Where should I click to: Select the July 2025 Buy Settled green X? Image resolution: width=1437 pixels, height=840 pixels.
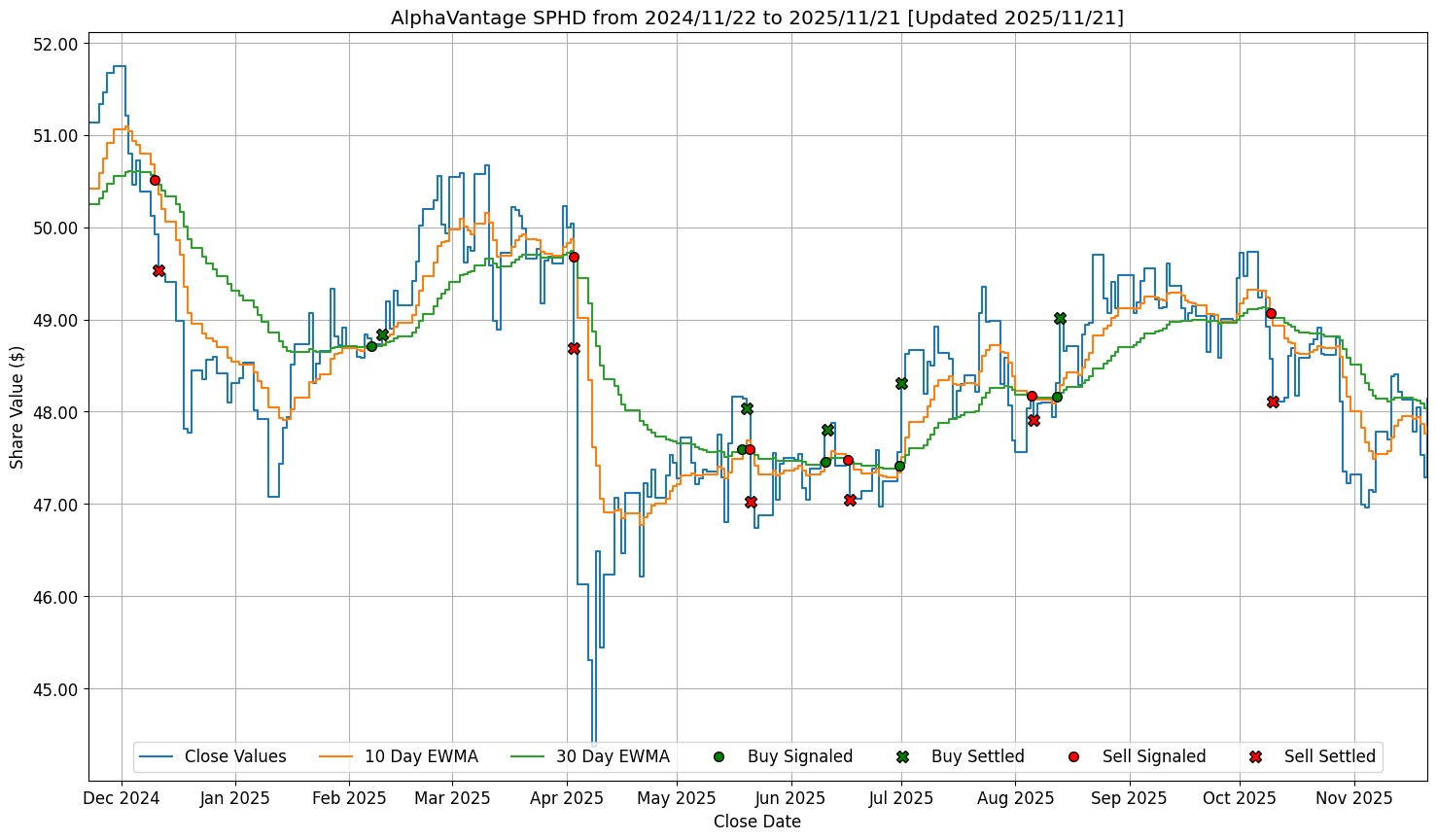(901, 383)
